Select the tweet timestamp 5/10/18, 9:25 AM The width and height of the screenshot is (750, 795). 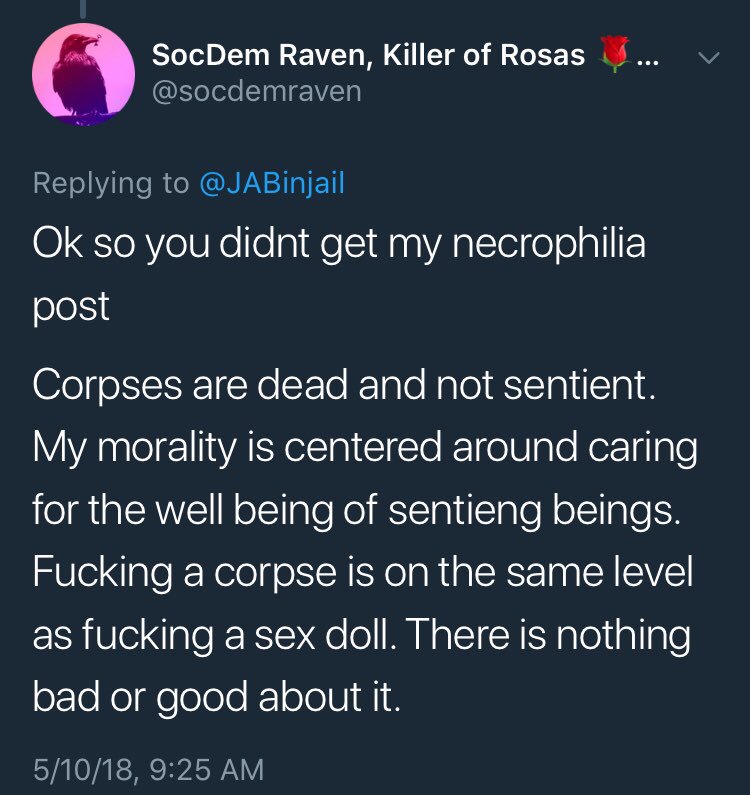(x=148, y=769)
